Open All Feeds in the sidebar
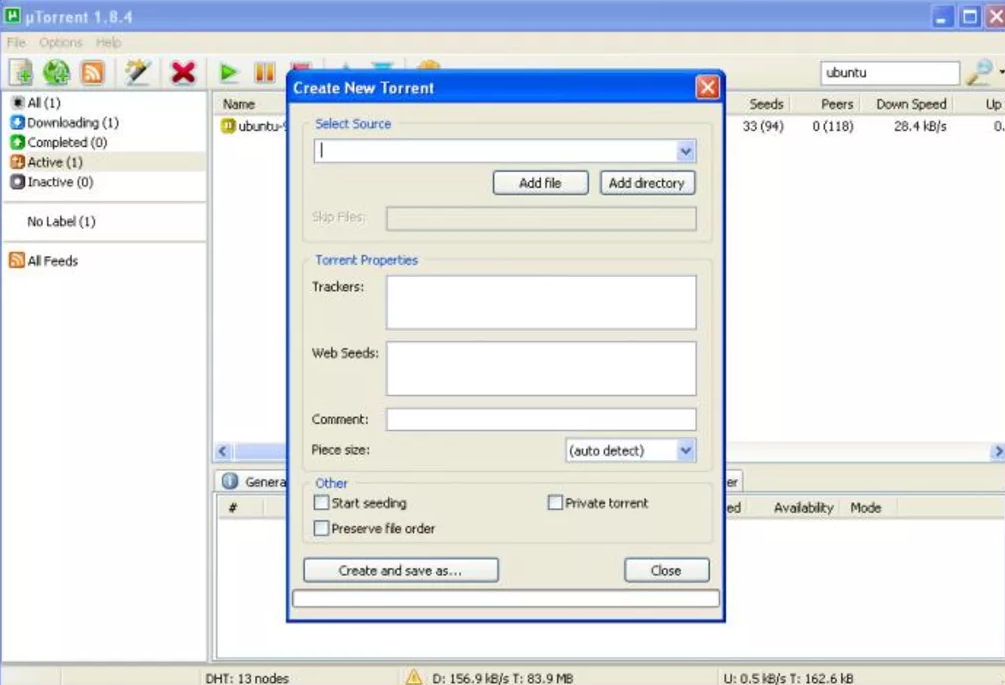The height and width of the screenshot is (685, 1005). tap(44, 261)
